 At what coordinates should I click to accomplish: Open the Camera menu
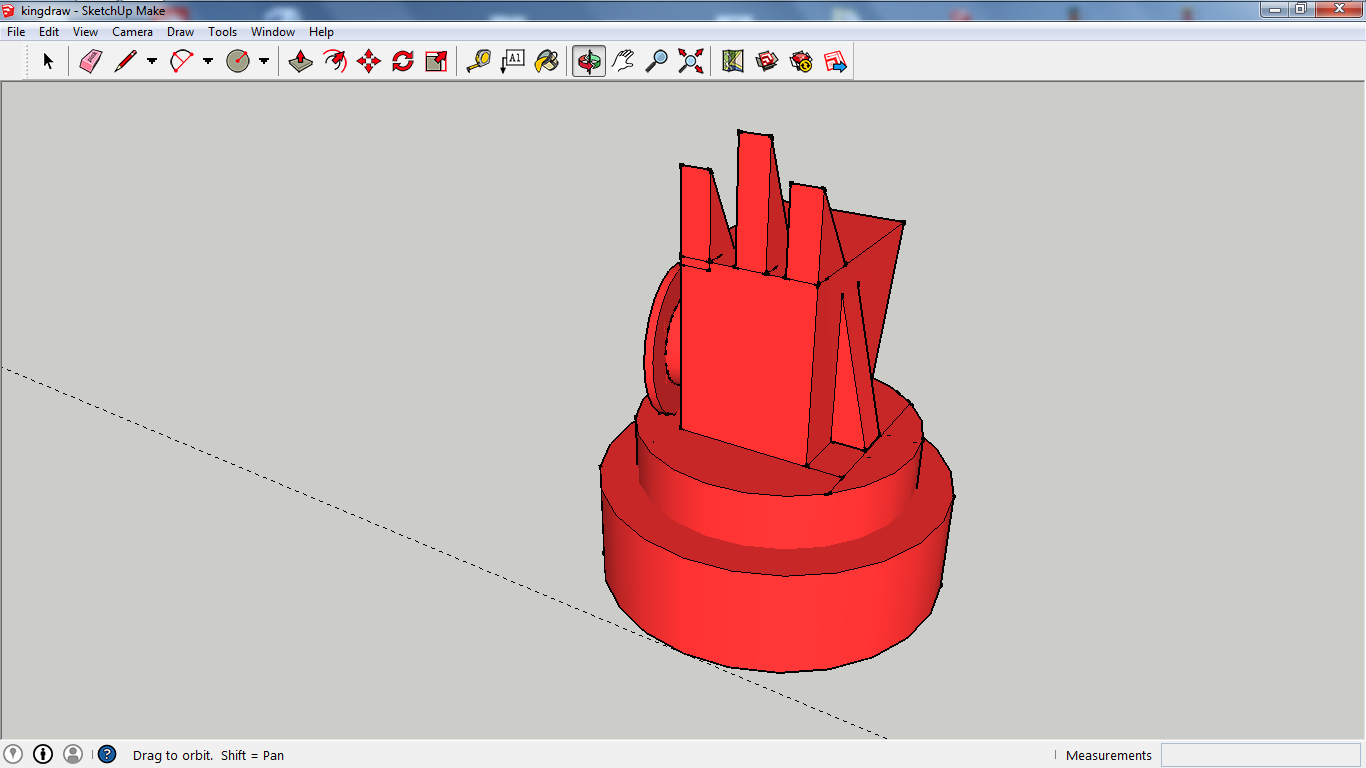point(132,32)
